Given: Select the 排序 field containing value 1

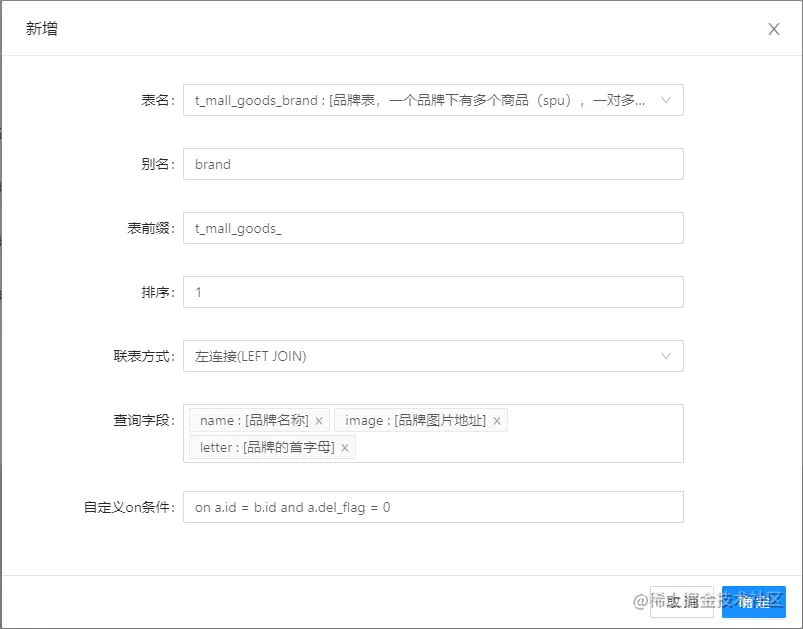Looking at the screenshot, I should click(x=433, y=292).
